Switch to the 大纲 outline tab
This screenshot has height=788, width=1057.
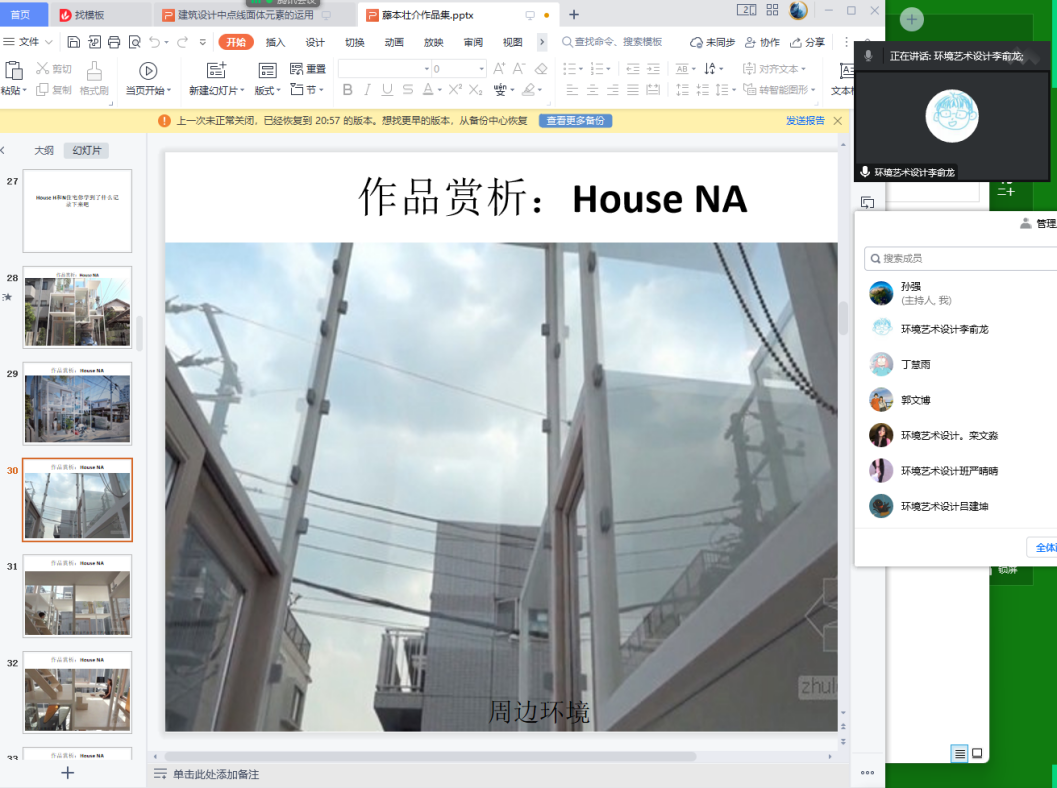coord(44,151)
